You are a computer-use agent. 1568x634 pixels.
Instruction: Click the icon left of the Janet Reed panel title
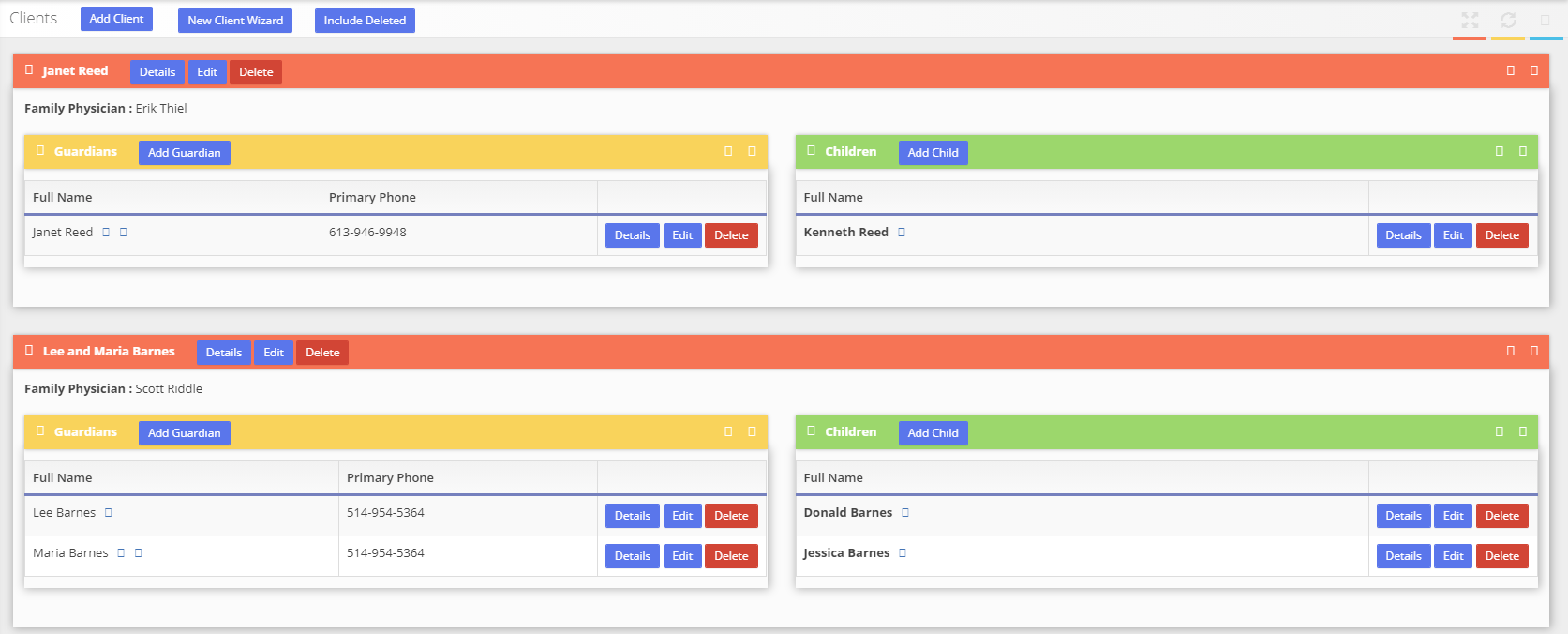29,70
